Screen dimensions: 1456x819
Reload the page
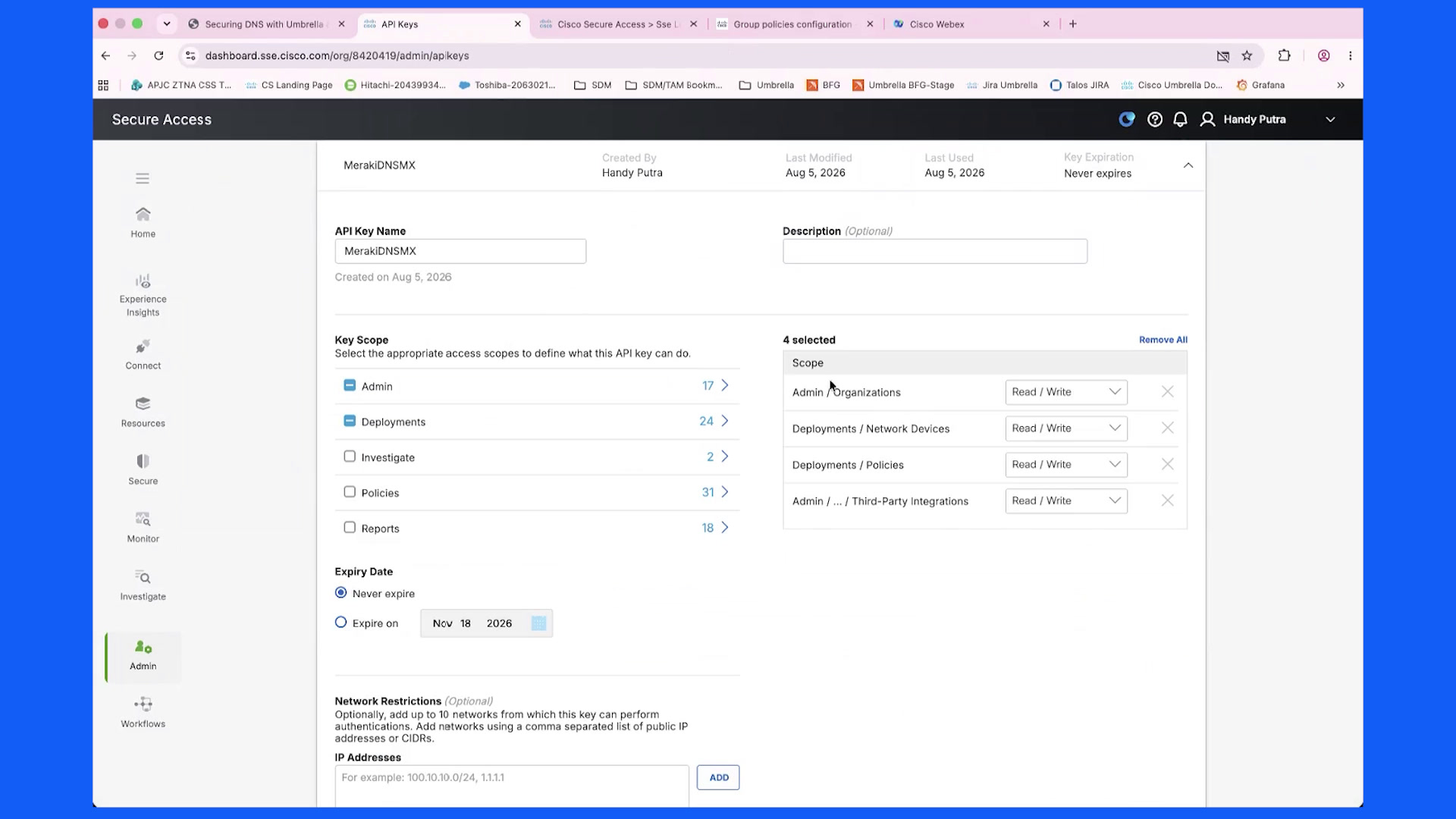click(x=158, y=55)
